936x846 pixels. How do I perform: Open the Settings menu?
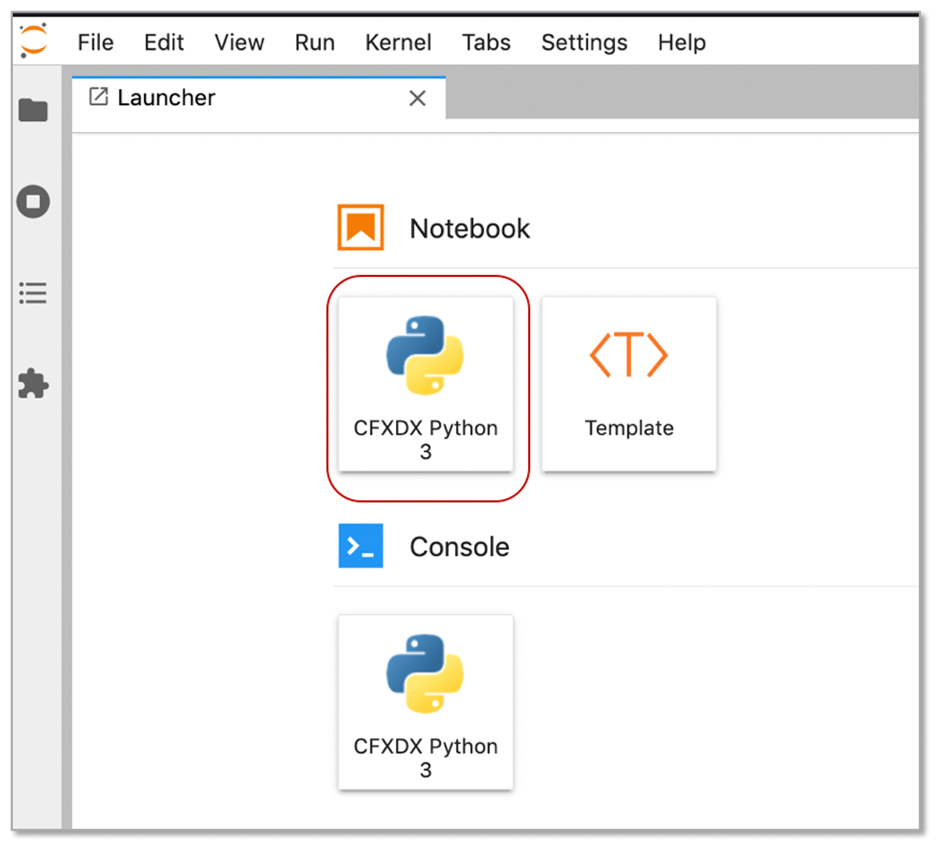(x=584, y=42)
